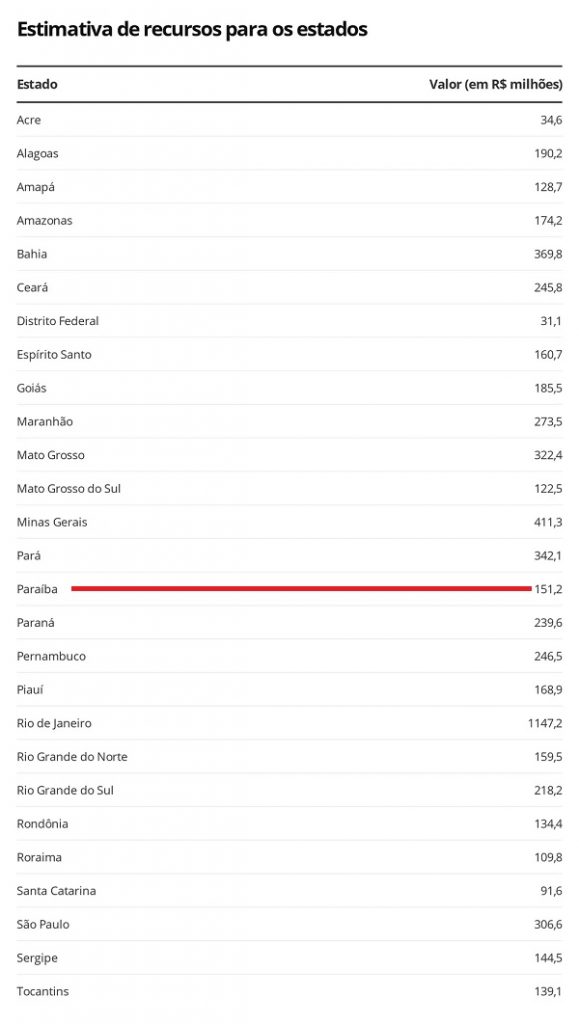Click the Mato Grosso do Sul label
This screenshot has height=1024, width=579.
click(x=69, y=488)
